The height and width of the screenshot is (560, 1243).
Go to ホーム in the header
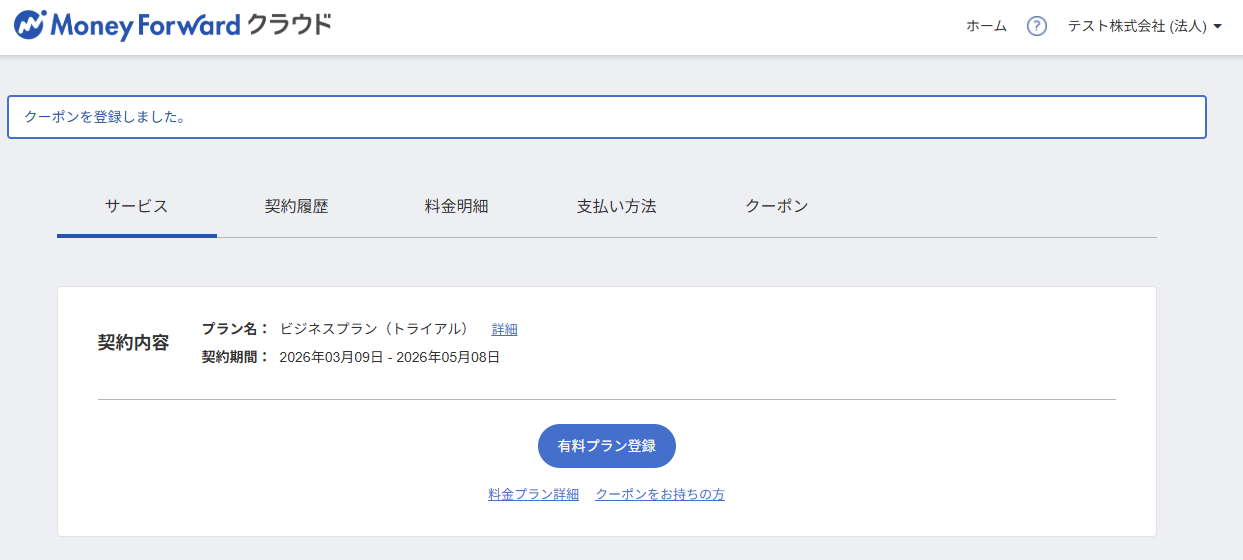986,26
